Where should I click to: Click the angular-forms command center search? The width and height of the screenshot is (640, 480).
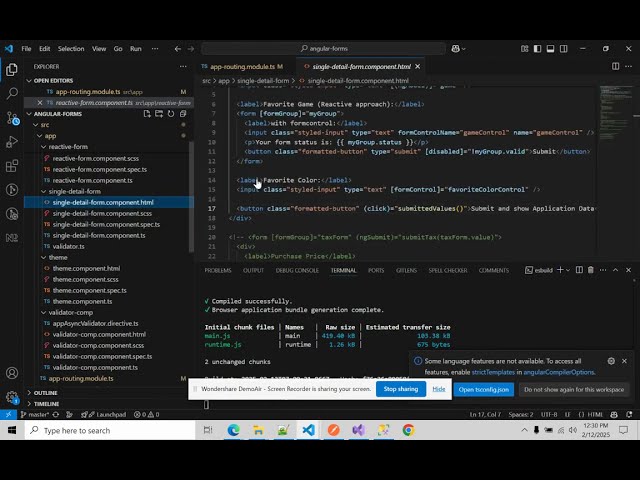(x=323, y=49)
